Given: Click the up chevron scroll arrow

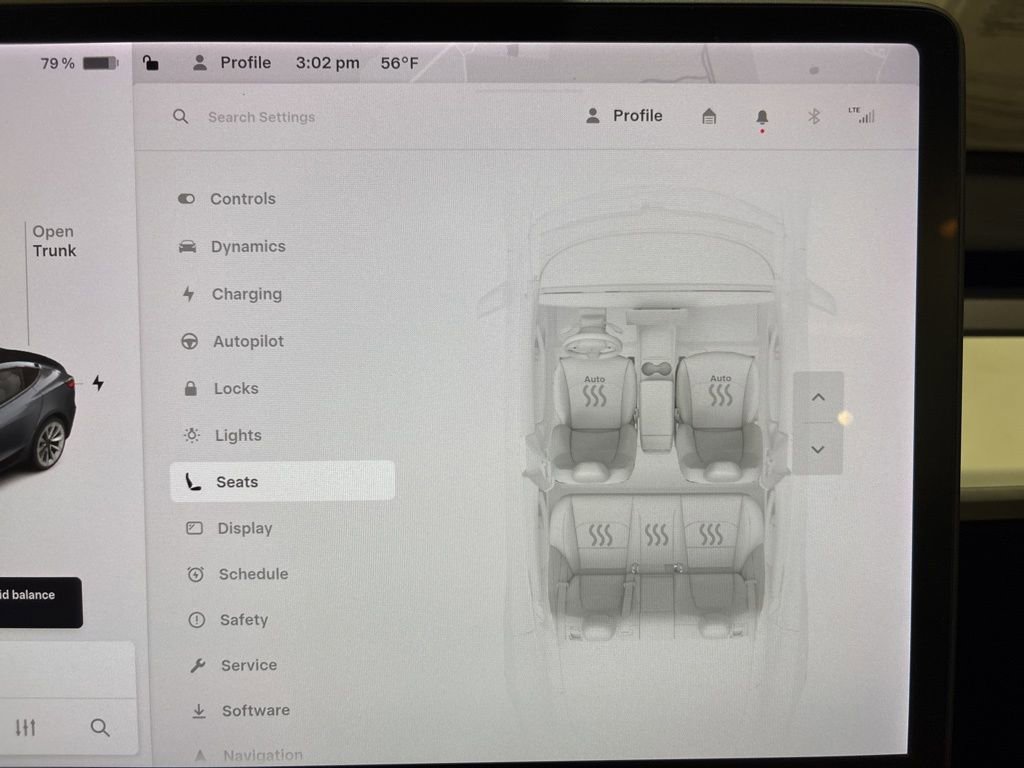Looking at the screenshot, I should (x=818, y=397).
